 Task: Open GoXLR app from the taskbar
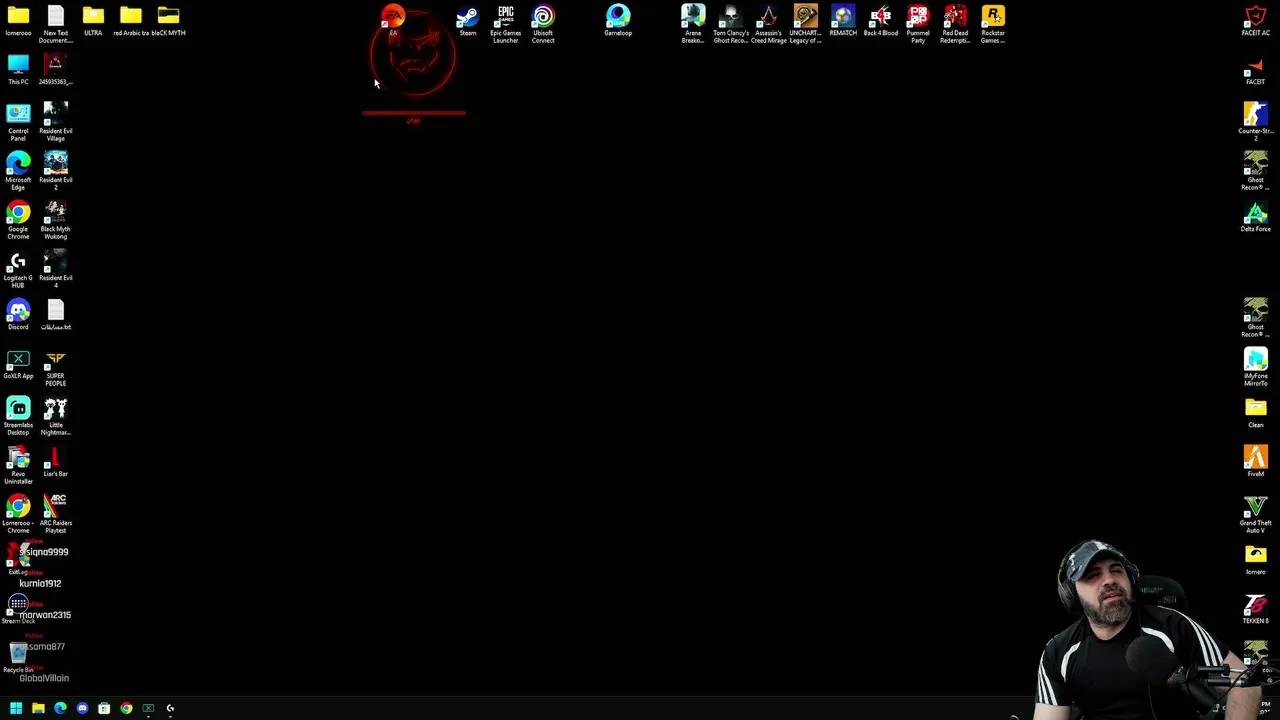[148, 708]
